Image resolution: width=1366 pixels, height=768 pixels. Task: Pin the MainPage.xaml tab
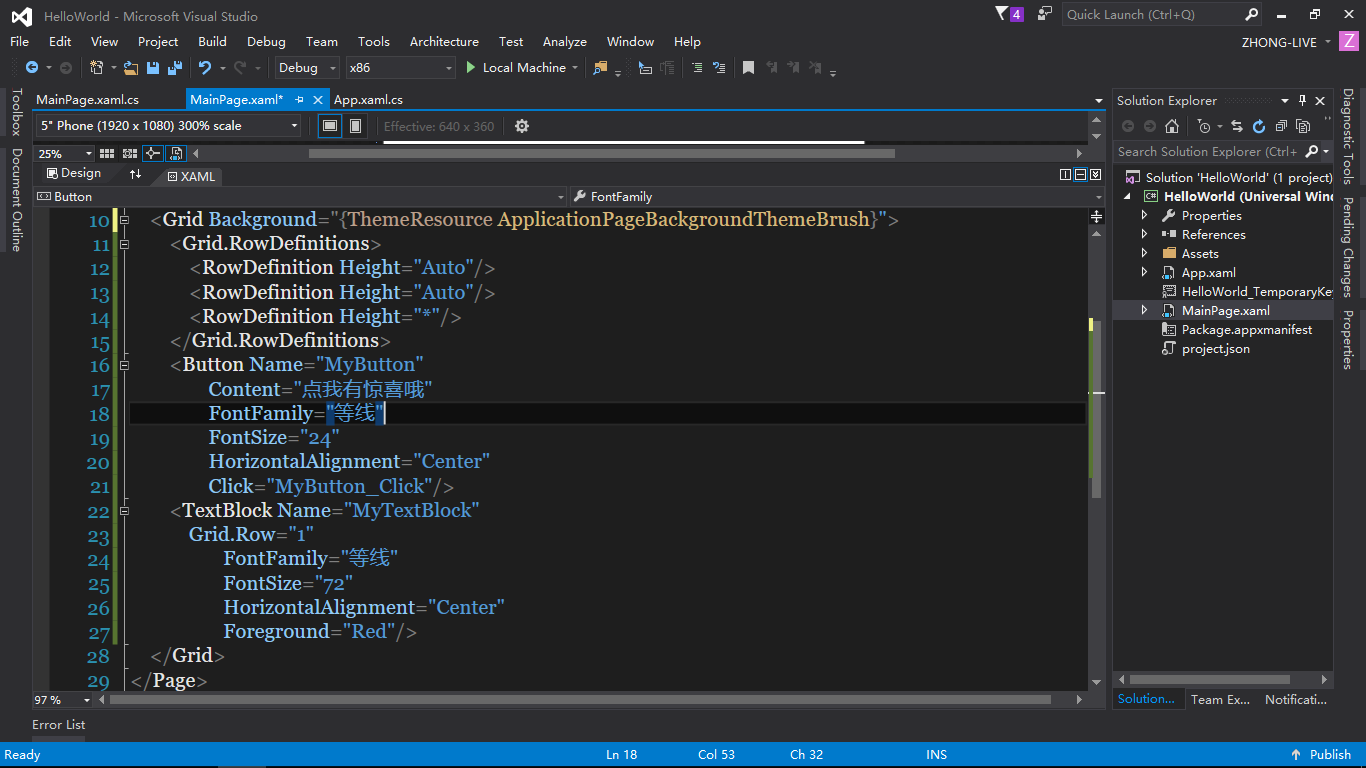point(299,100)
